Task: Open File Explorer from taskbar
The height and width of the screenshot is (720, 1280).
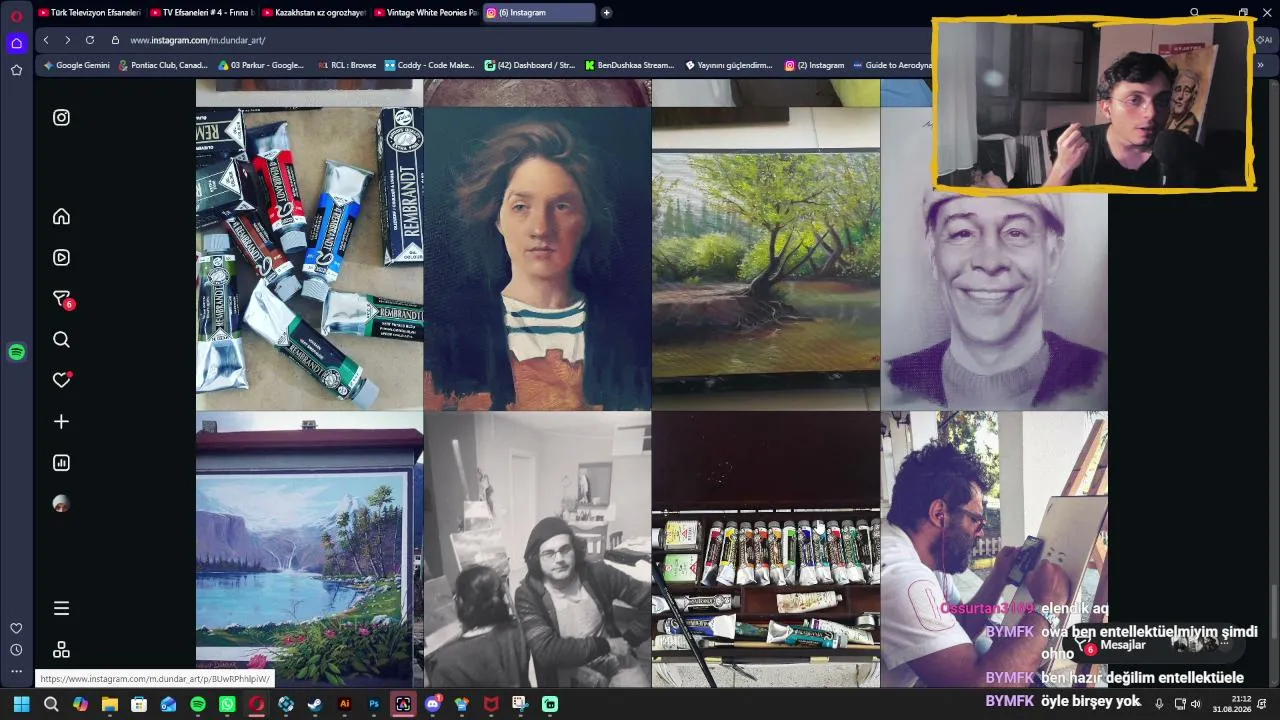Action: pyautogui.click(x=110, y=704)
